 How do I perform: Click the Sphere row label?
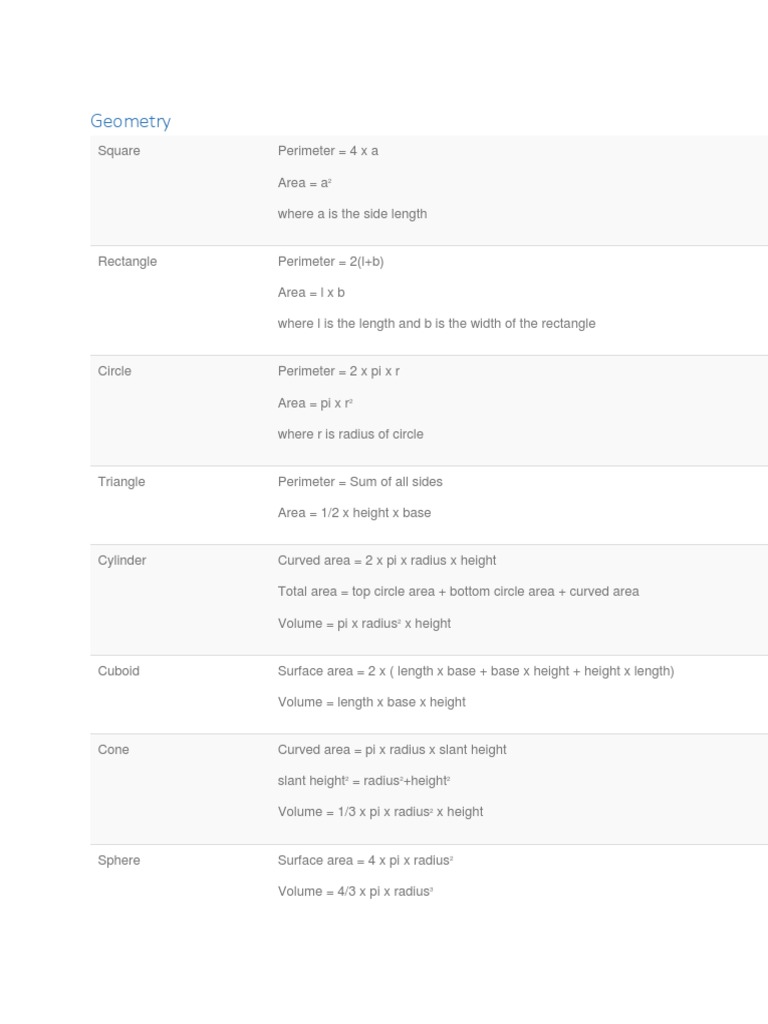(x=119, y=860)
